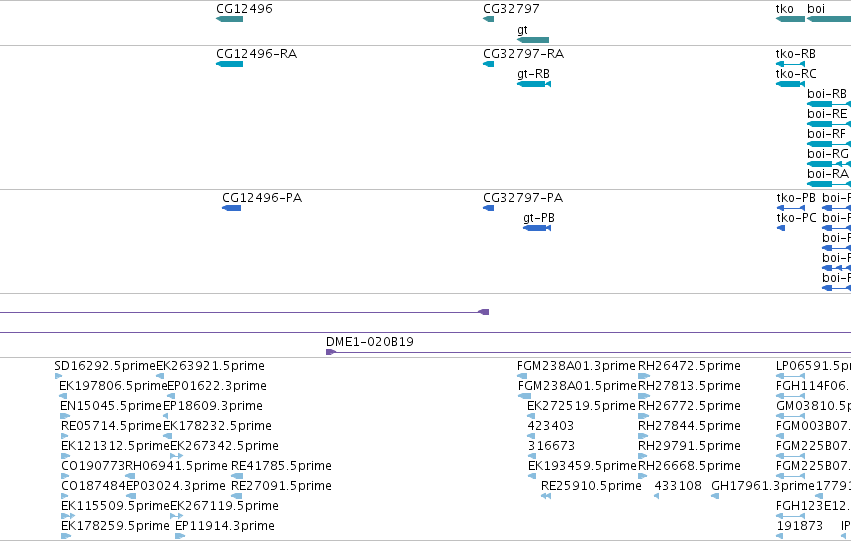Screen dimensions: 851x541
Task: Click the EN15045.5prime EST label
Action: click(111, 406)
